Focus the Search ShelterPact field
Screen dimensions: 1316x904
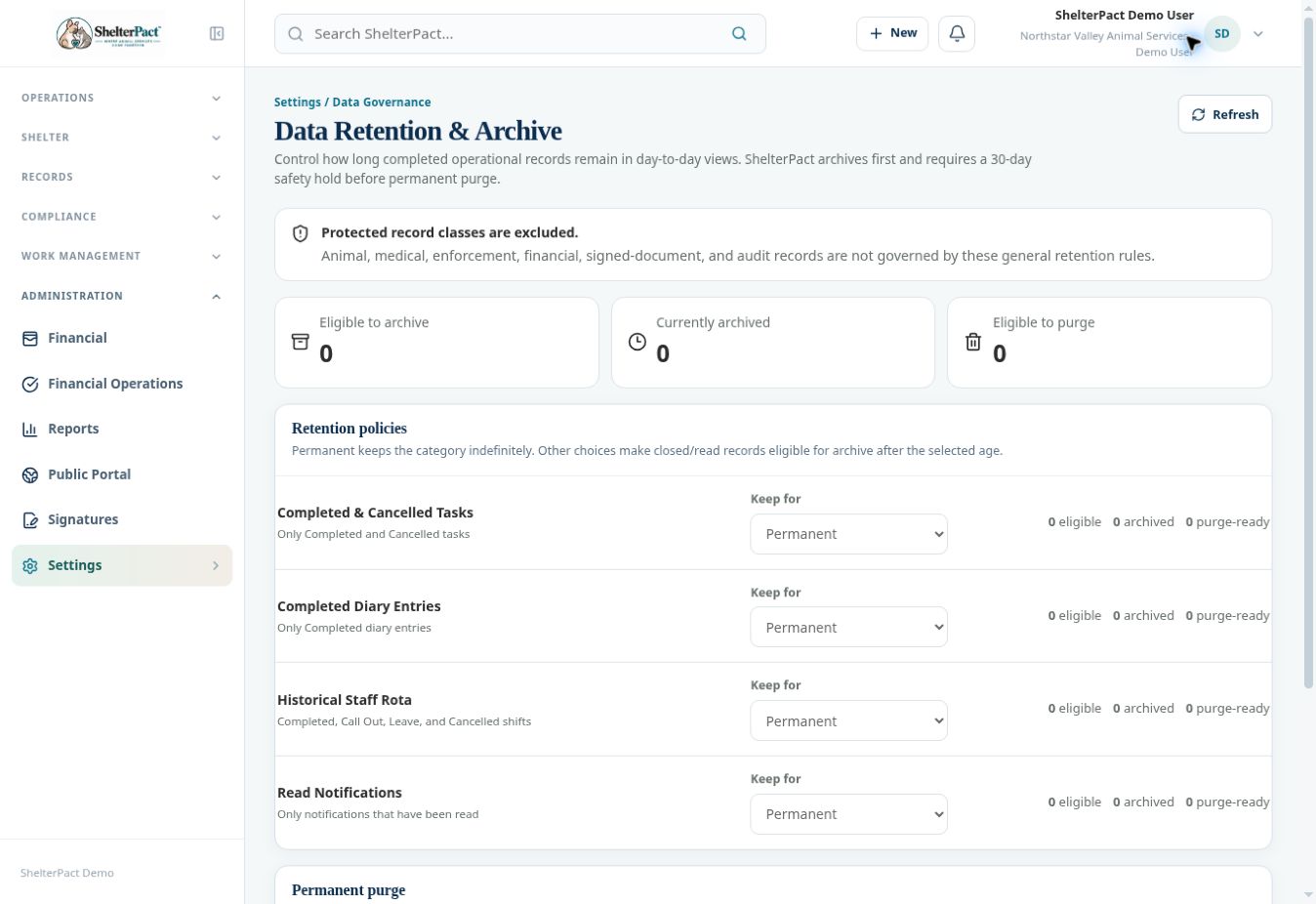coord(520,34)
